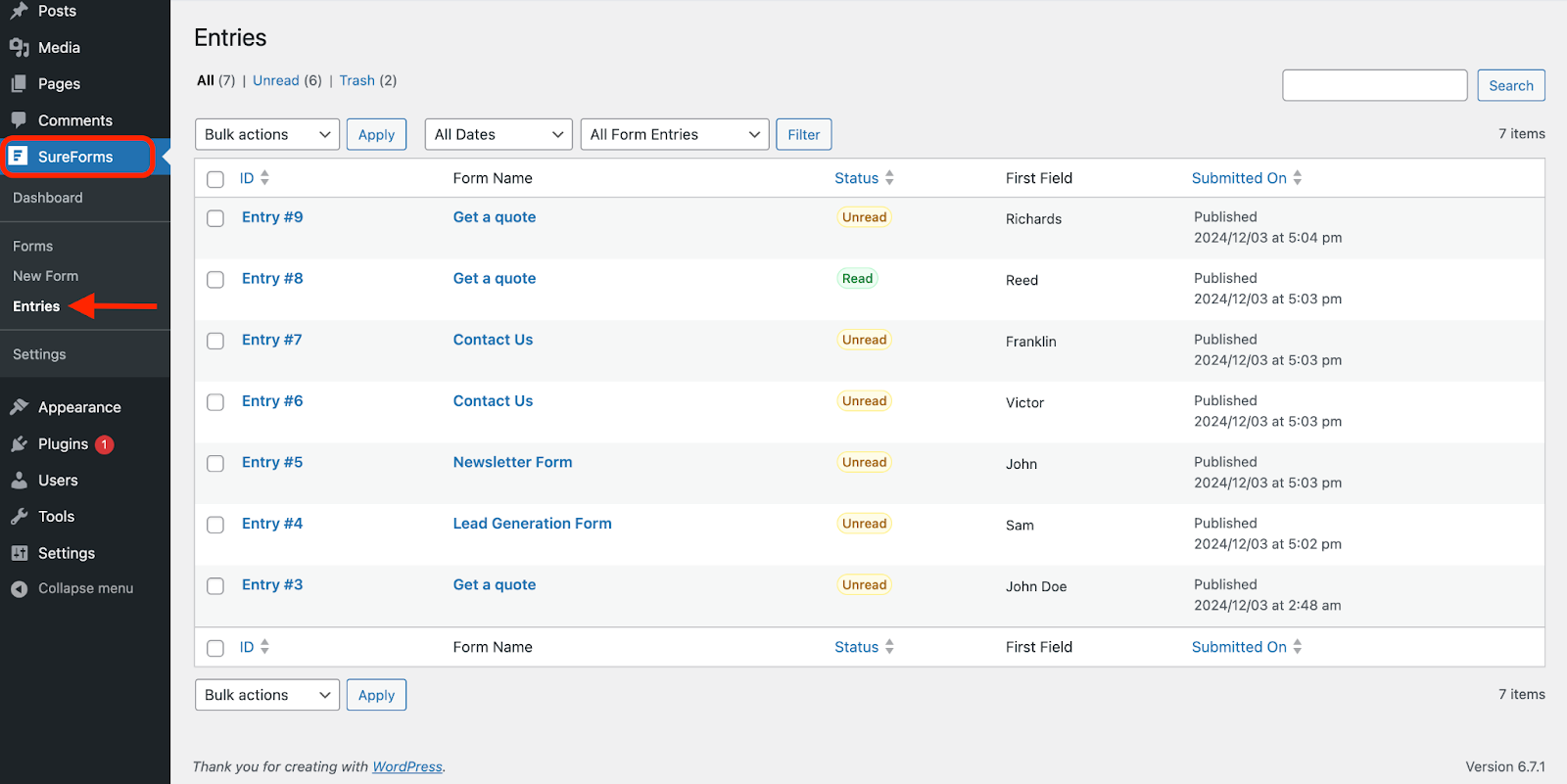Open the Entry #4 link
This screenshot has height=784, width=1567.
pos(272,524)
